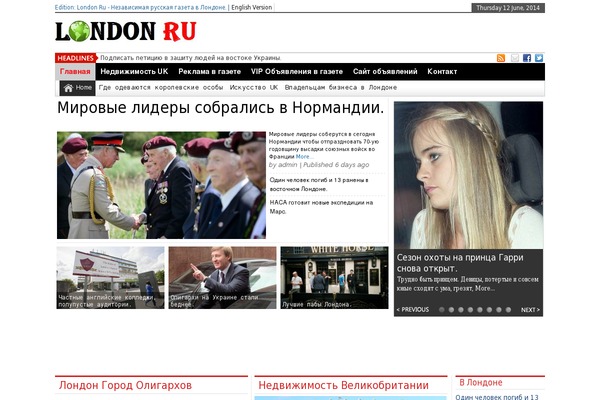Open thumbnail Частные английские колледжи
This screenshot has width=600, height=400.
click(110, 278)
